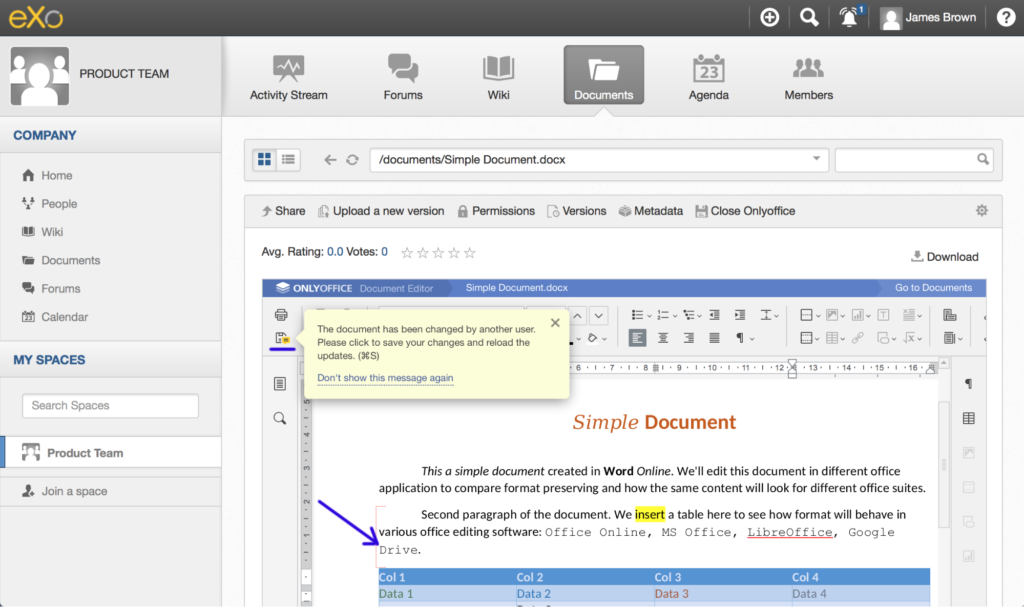Open Activity Stream tab
The width and height of the screenshot is (1024, 607).
tap(289, 77)
